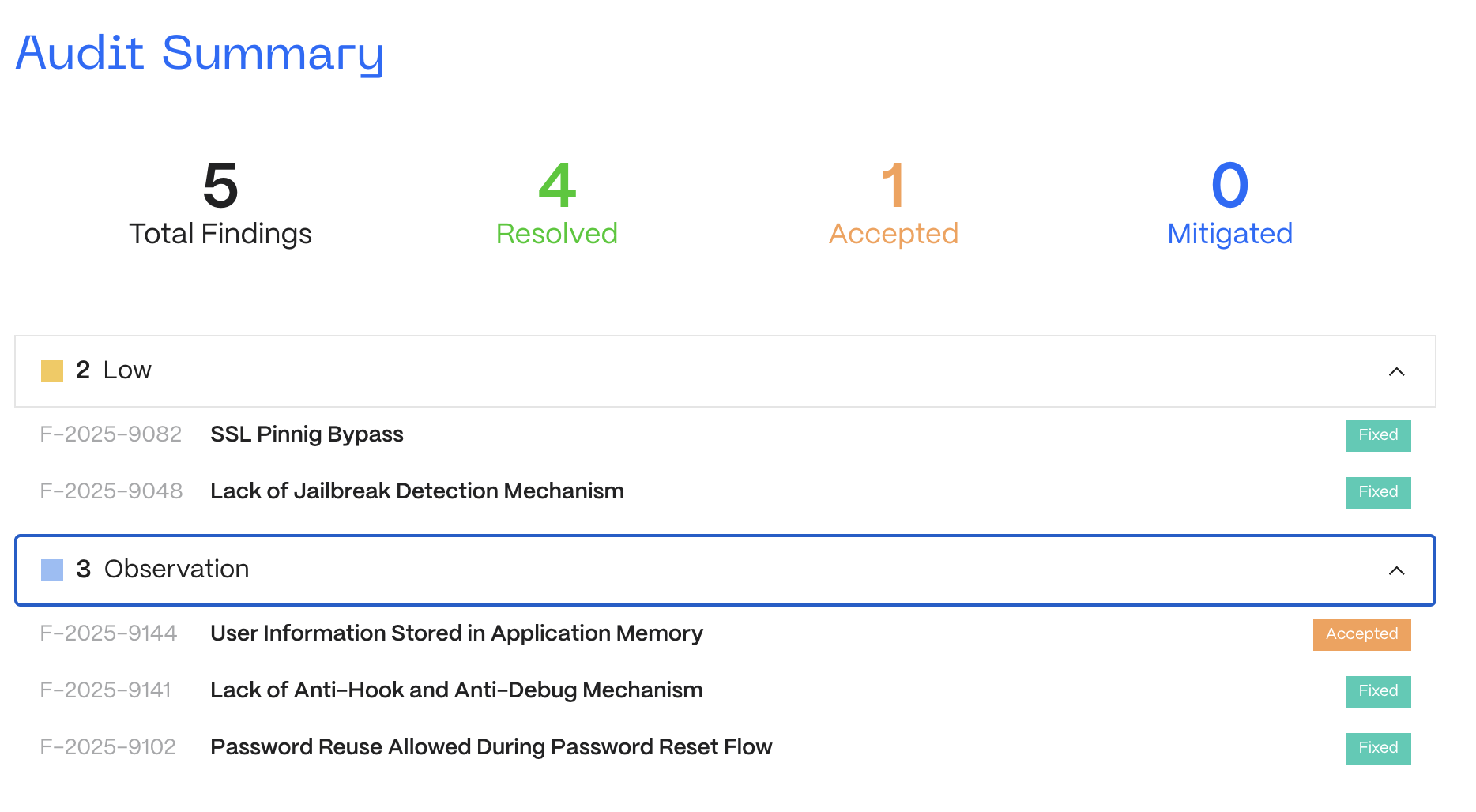The height and width of the screenshot is (812, 1476).
Task: Click the orange Accepted status badge
Action: [x=1361, y=634]
